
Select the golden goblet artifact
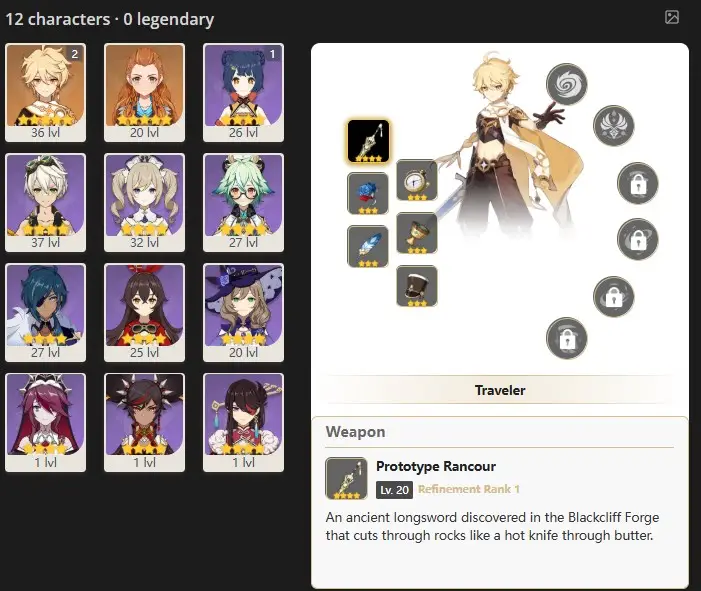pyautogui.click(x=417, y=233)
